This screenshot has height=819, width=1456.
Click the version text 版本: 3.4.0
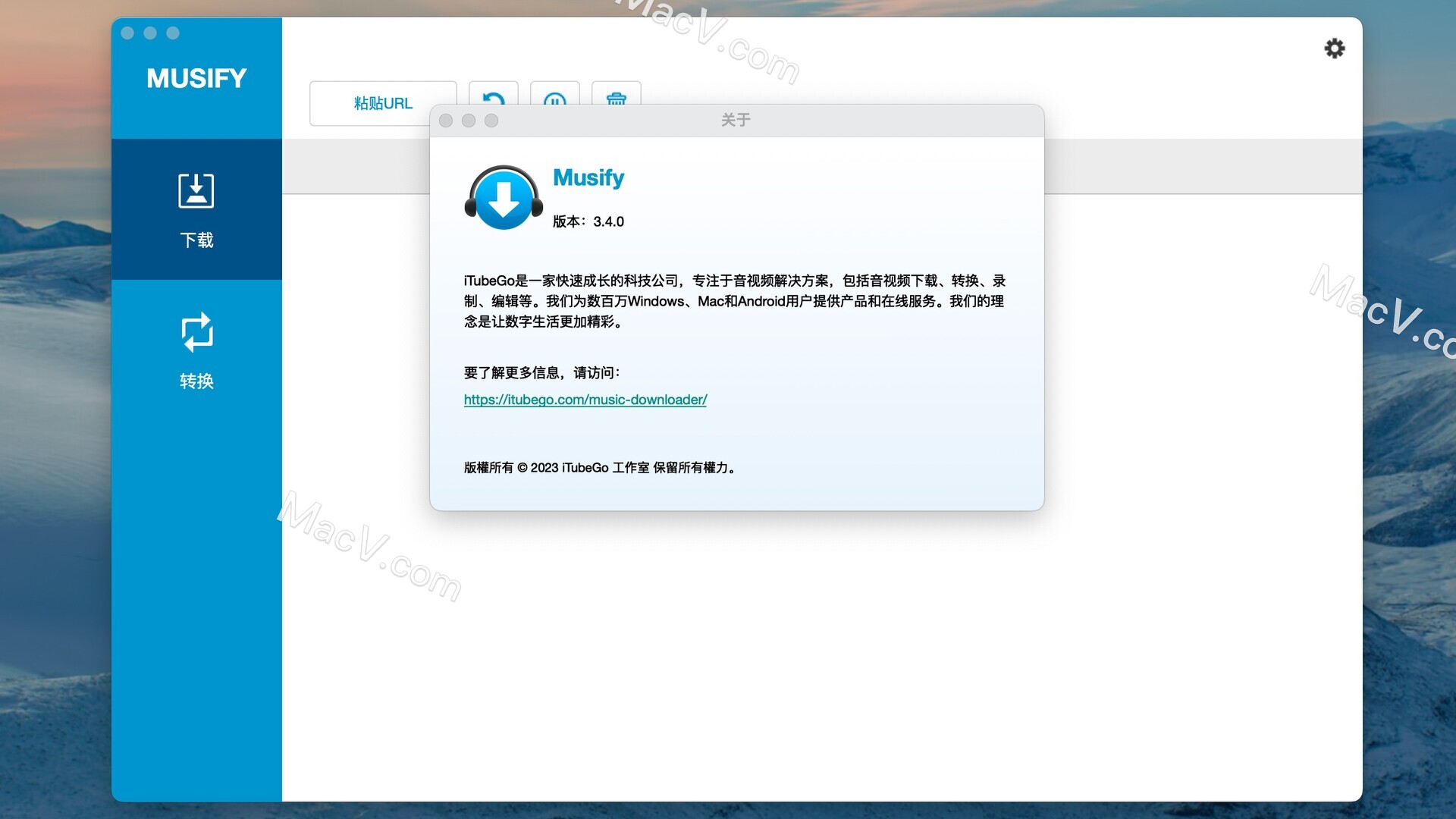coord(588,221)
